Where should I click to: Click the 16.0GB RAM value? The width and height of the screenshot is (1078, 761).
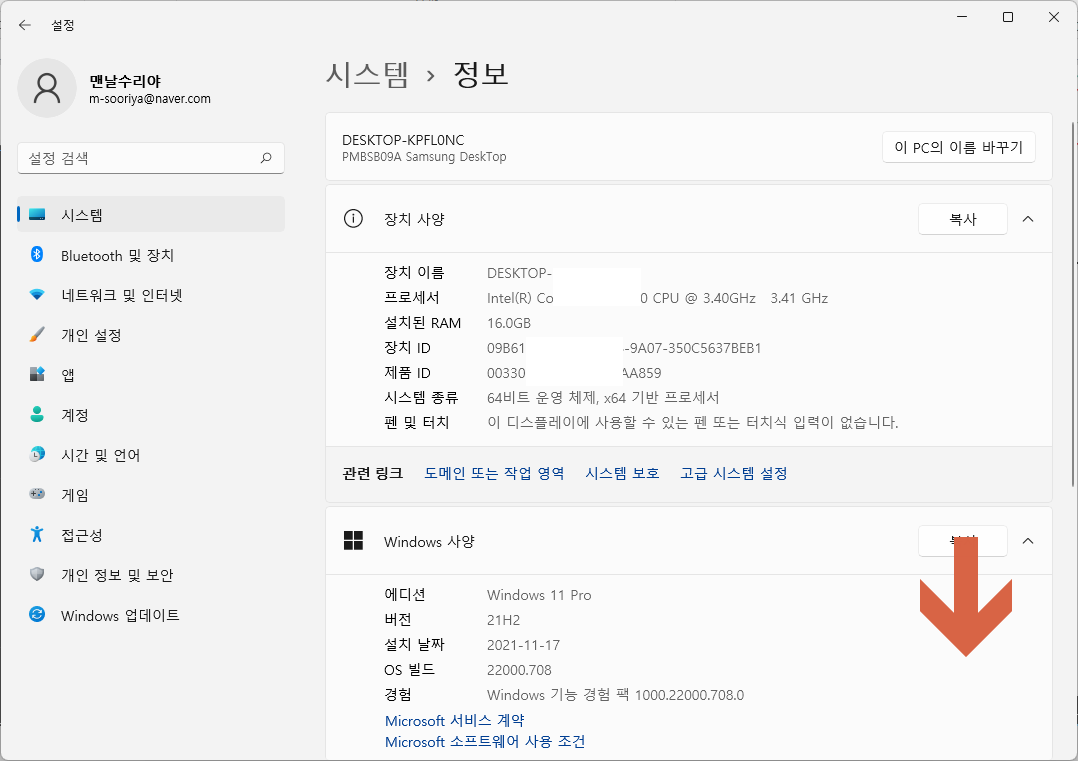pos(509,323)
